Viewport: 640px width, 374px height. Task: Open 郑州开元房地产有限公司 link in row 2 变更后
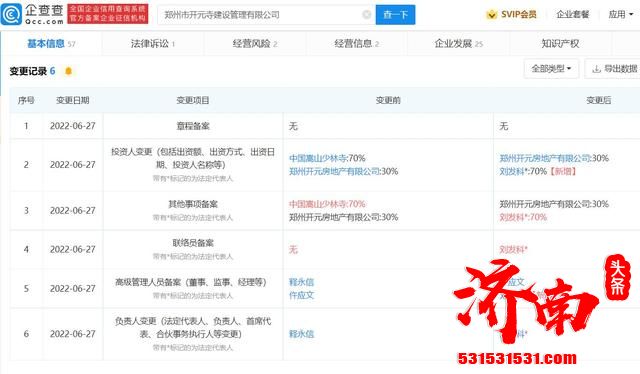545,158
